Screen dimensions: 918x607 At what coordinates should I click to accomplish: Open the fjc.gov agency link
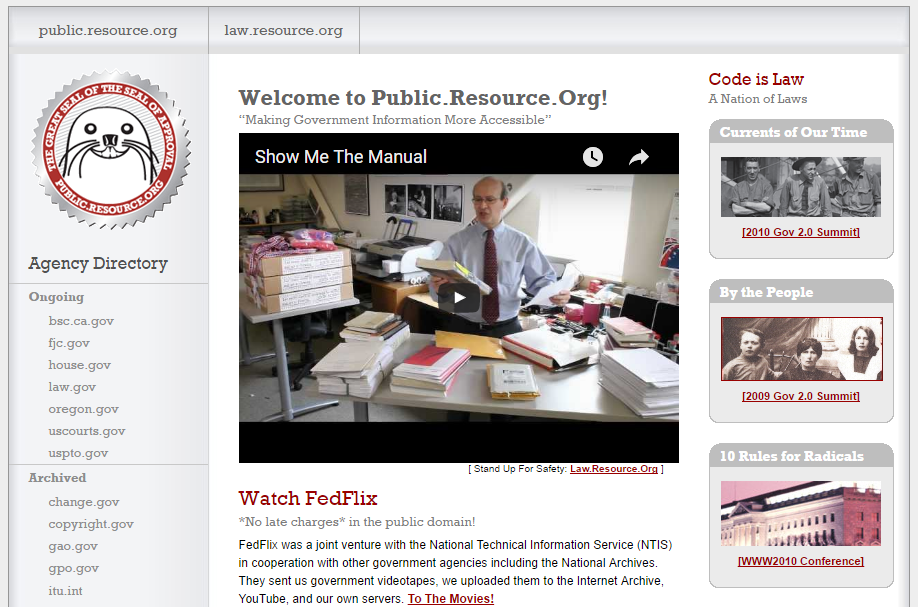coord(69,343)
